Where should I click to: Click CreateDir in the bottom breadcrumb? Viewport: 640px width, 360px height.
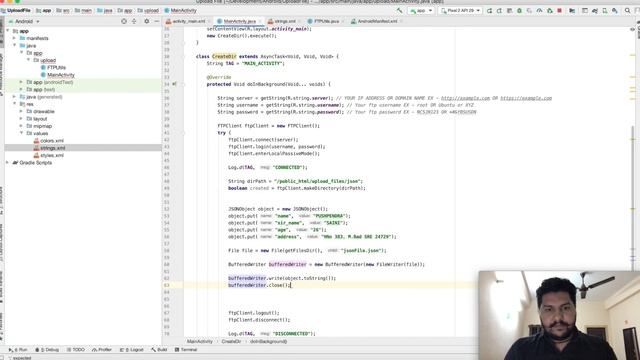(231, 342)
